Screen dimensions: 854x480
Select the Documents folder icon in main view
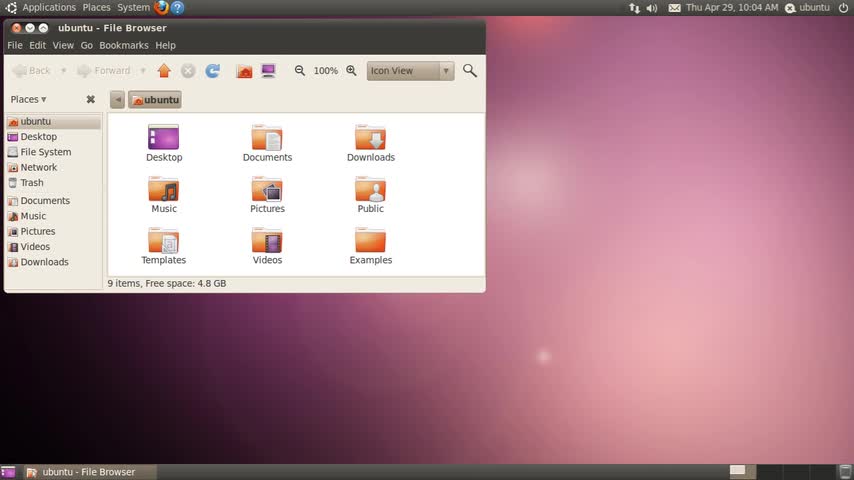(x=267, y=137)
